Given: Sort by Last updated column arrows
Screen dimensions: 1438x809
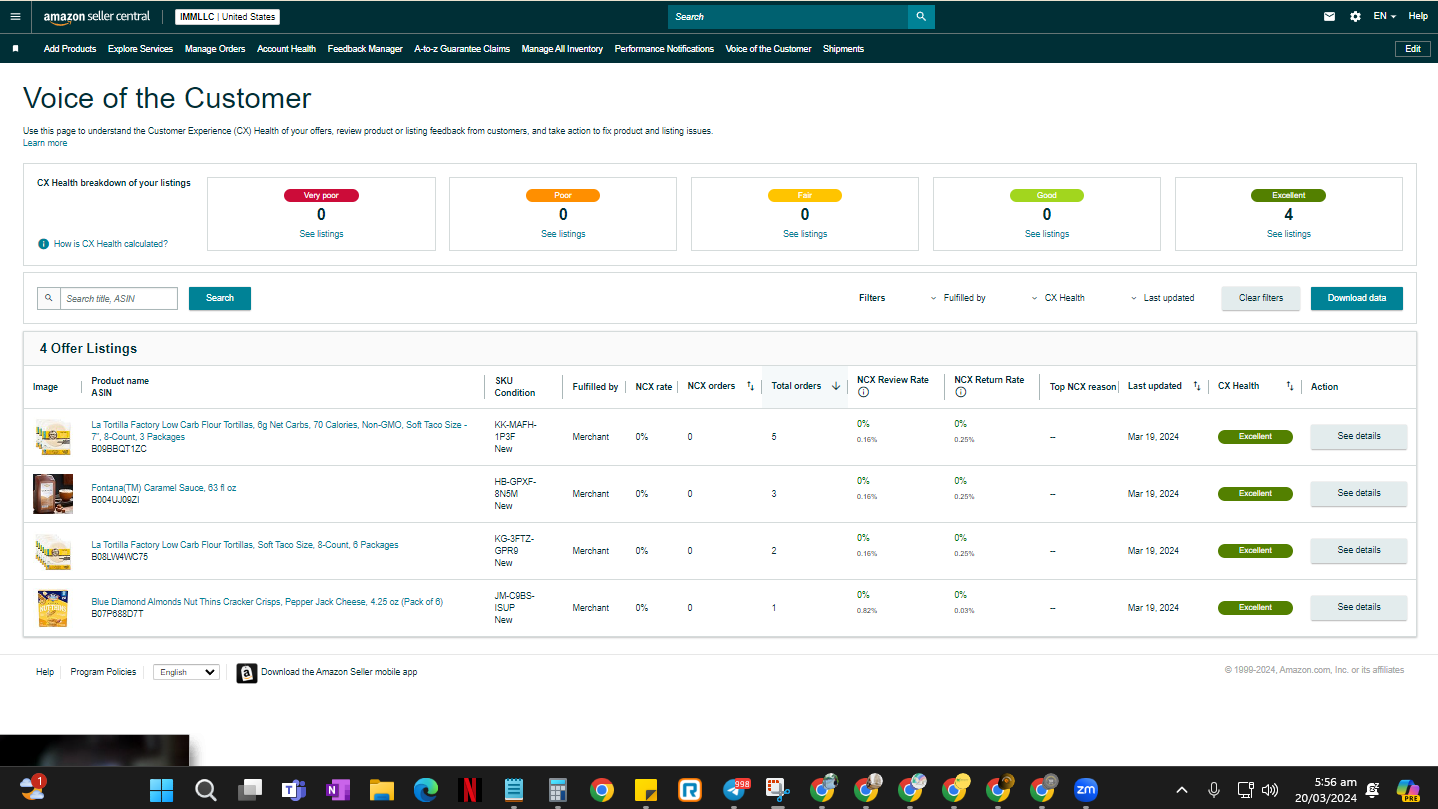Looking at the screenshot, I should (x=1197, y=386).
